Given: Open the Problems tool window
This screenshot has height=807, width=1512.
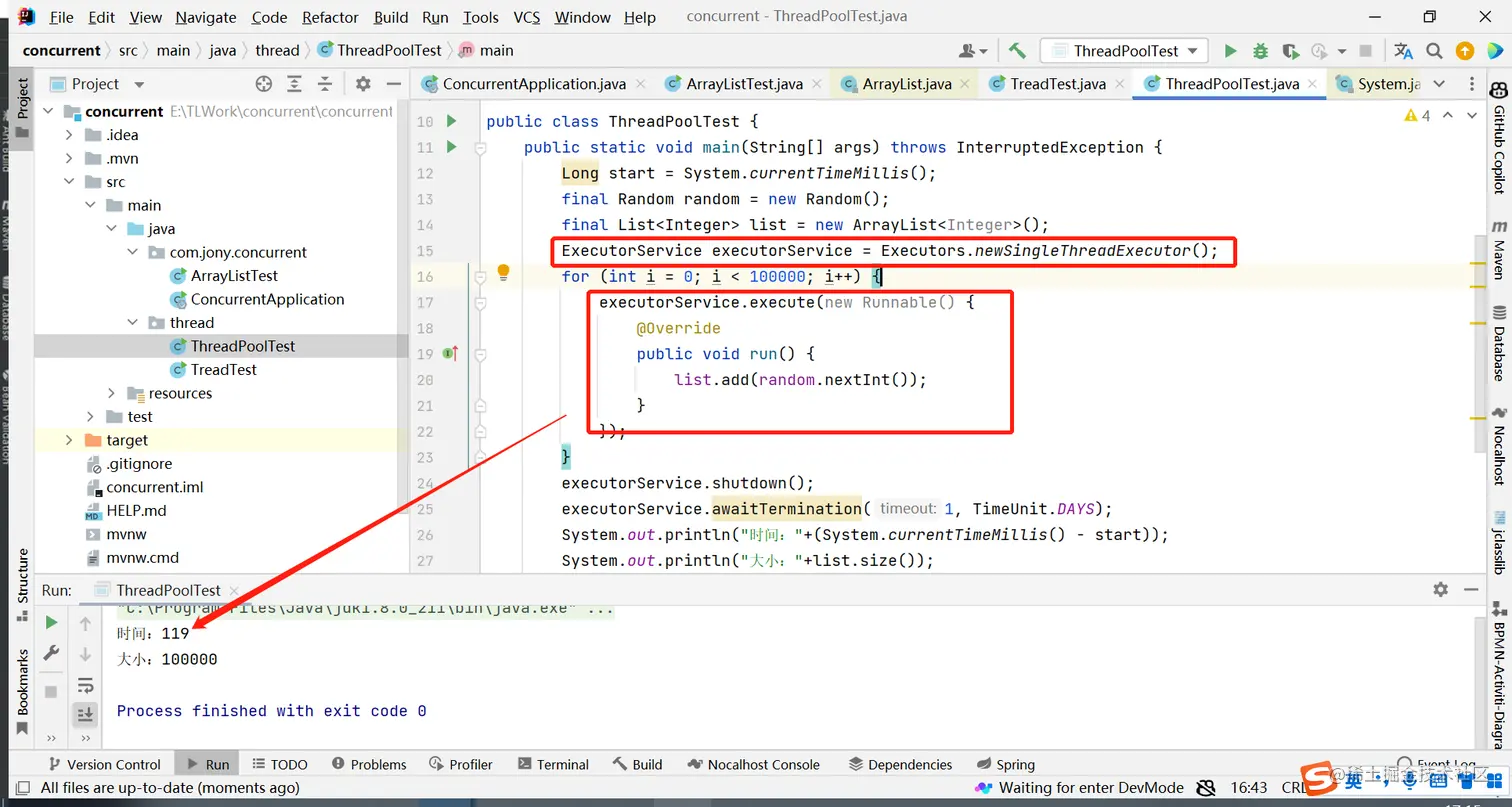Looking at the screenshot, I should 367,764.
